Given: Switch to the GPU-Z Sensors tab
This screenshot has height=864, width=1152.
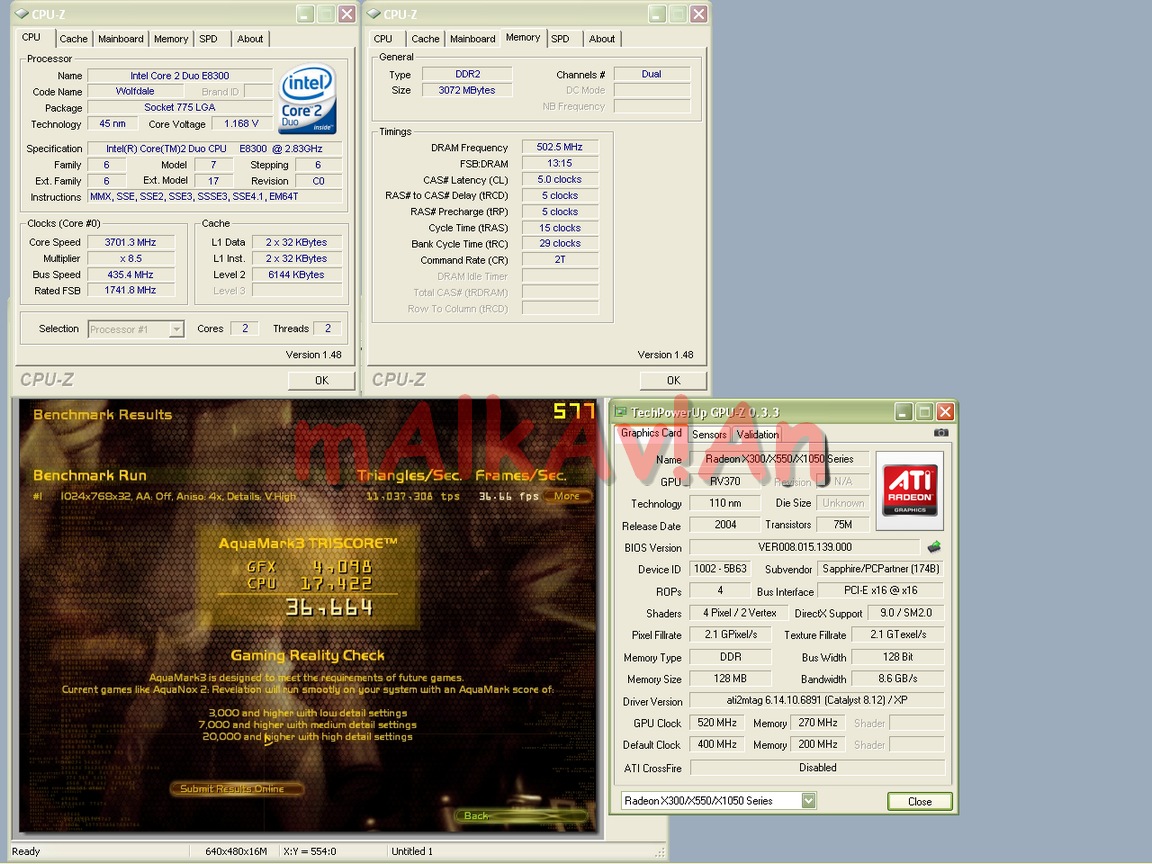Looking at the screenshot, I should pos(709,434).
